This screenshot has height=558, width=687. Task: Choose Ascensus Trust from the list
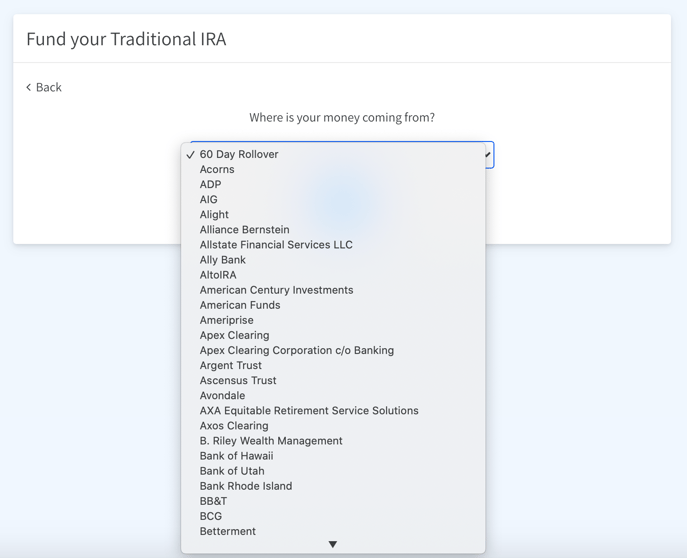tap(333, 381)
